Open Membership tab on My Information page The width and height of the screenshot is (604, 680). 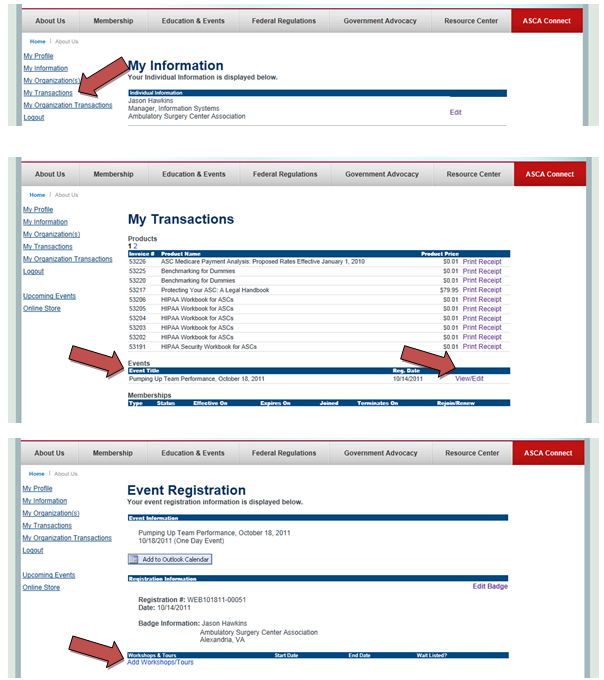(x=113, y=21)
